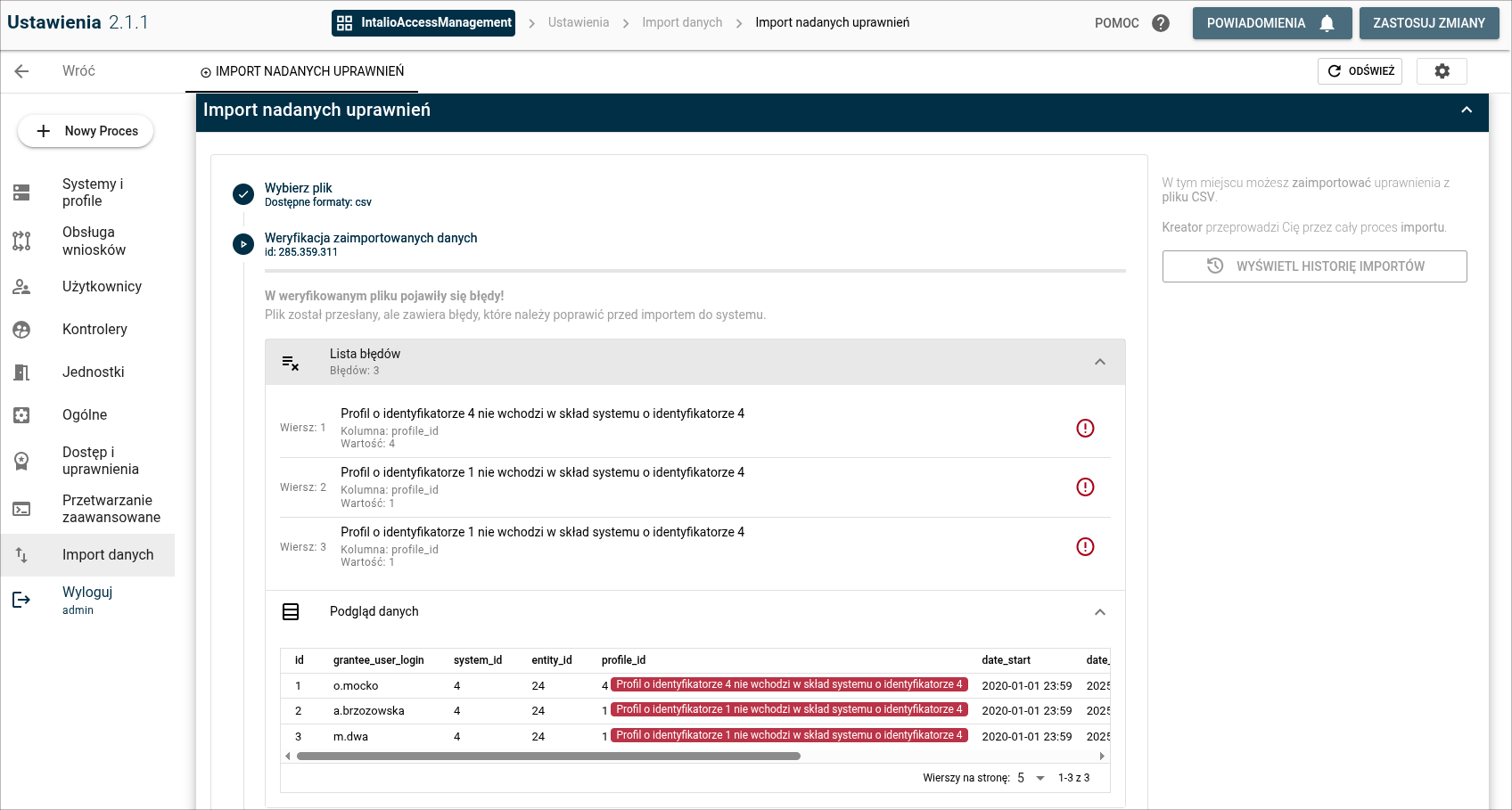The height and width of the screenshot is (810, 1512).
Task: Click Wyświetl historię importów button
Action: click(1314, 266)
